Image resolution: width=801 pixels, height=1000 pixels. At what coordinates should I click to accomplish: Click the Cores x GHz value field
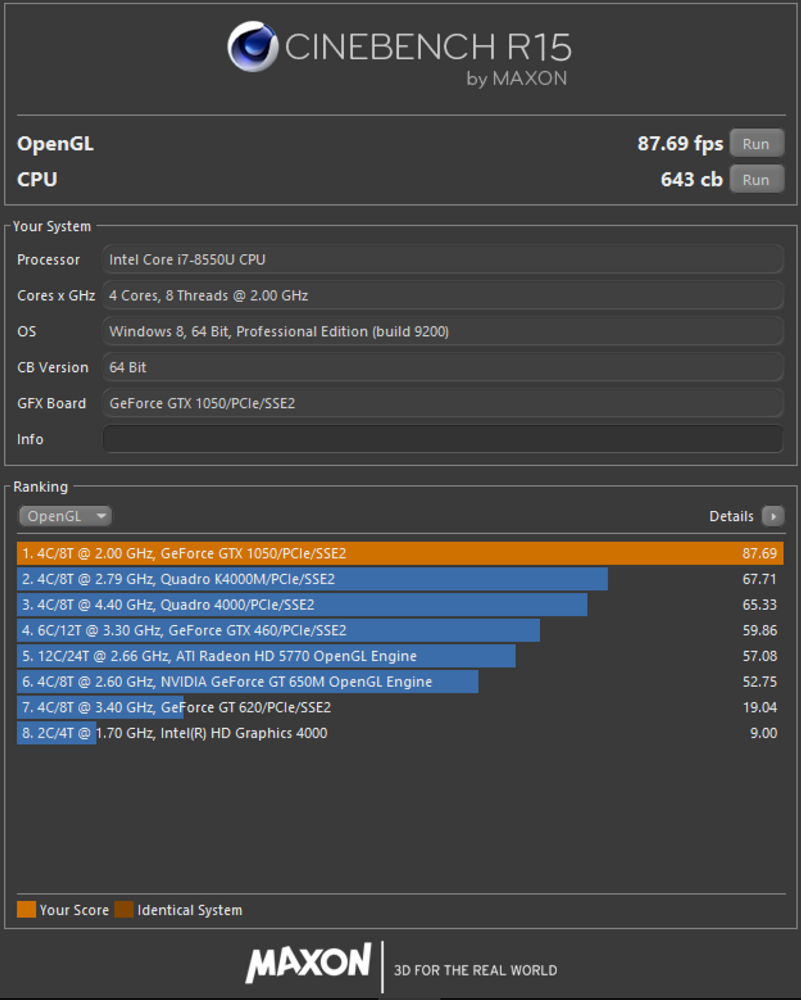click(443, 295)
